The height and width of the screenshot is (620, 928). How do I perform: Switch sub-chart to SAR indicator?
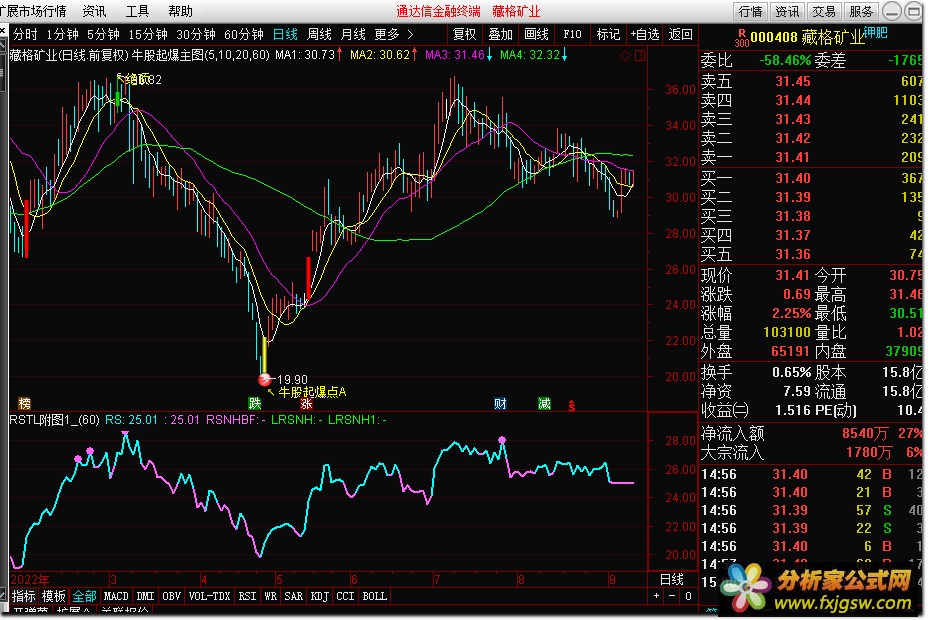point(294,596)
